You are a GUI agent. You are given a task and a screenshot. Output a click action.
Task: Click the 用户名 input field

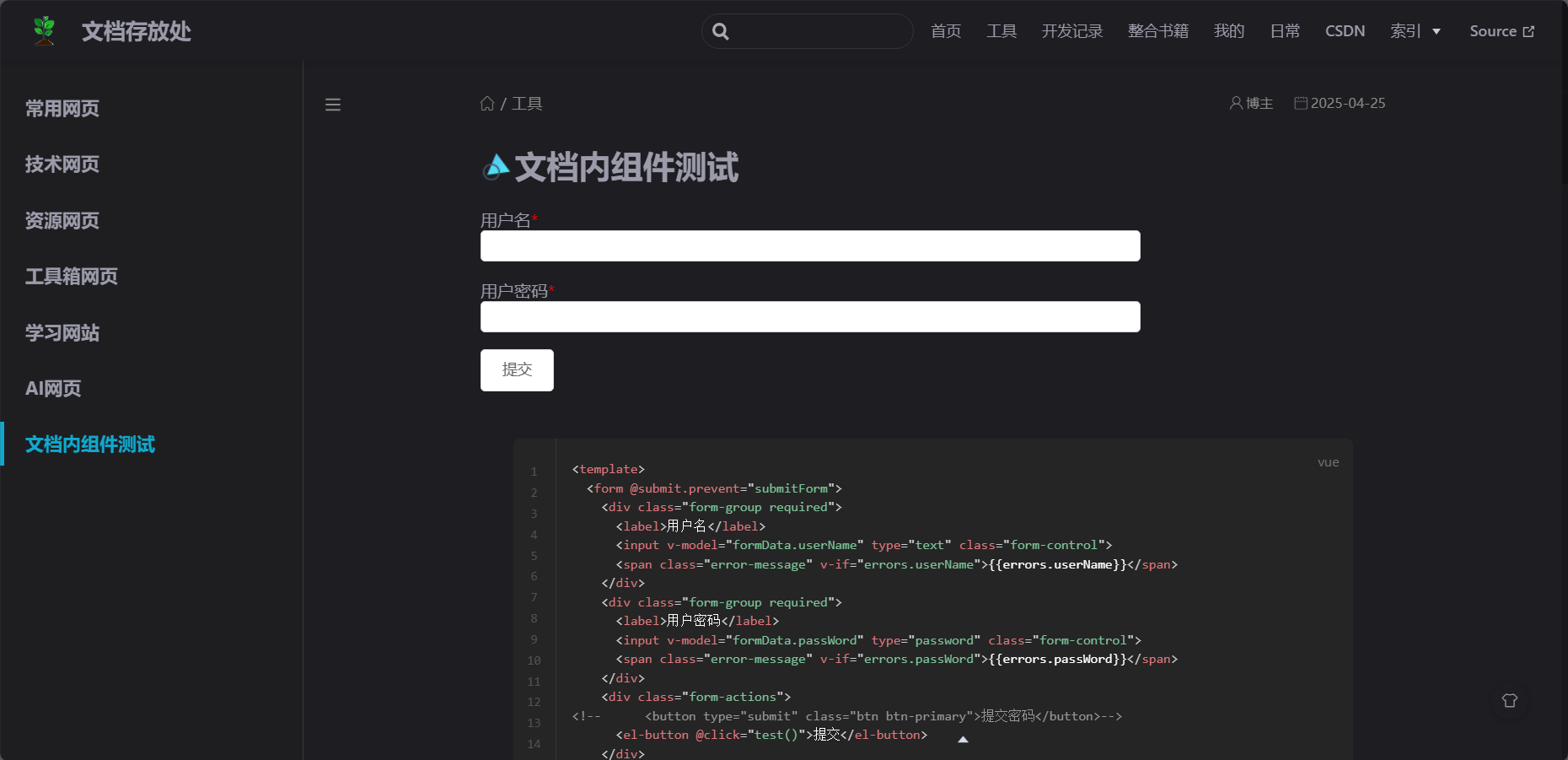click(x=809, y=245)
